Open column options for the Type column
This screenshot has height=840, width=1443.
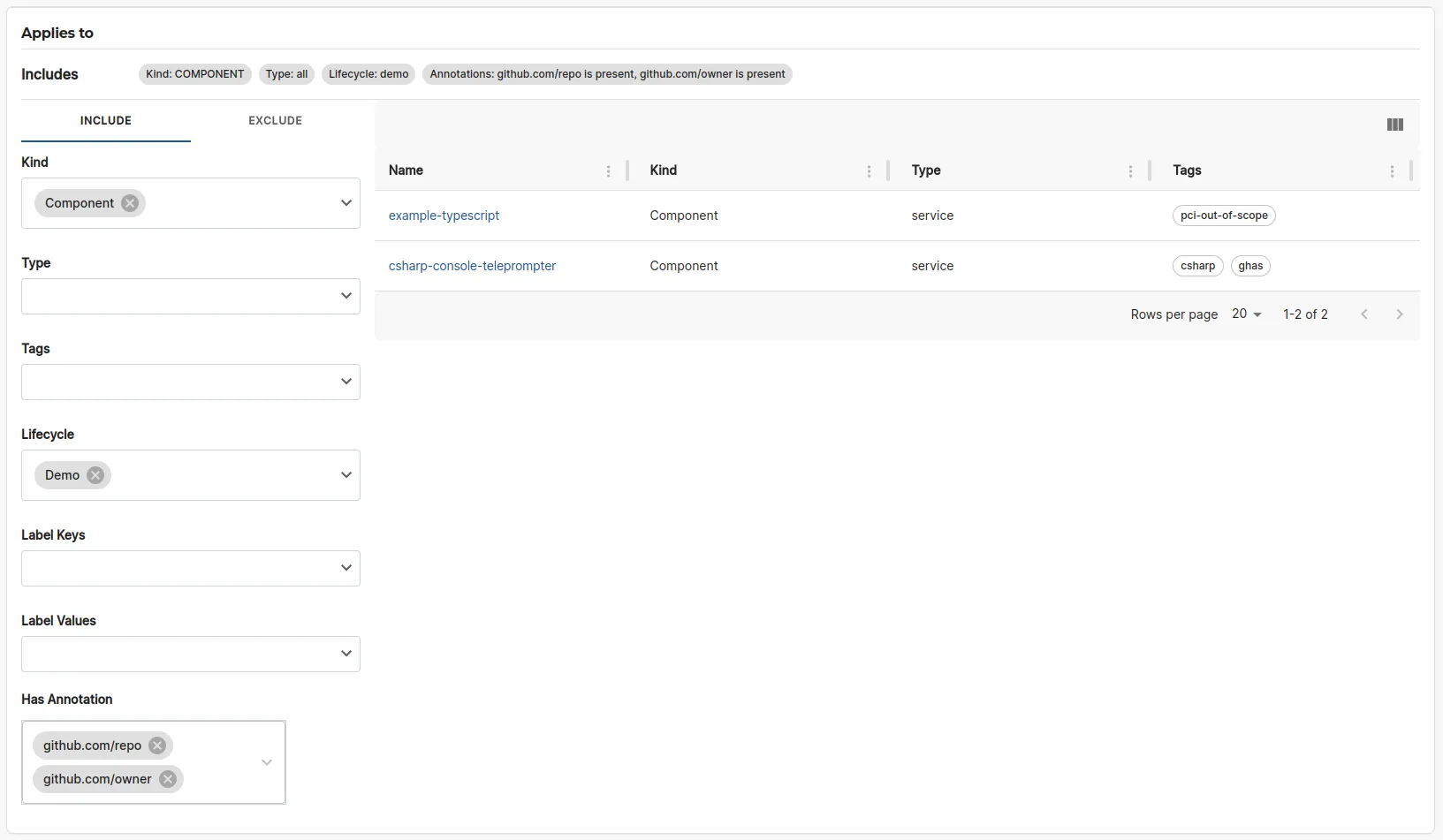tap(1130, 170)
